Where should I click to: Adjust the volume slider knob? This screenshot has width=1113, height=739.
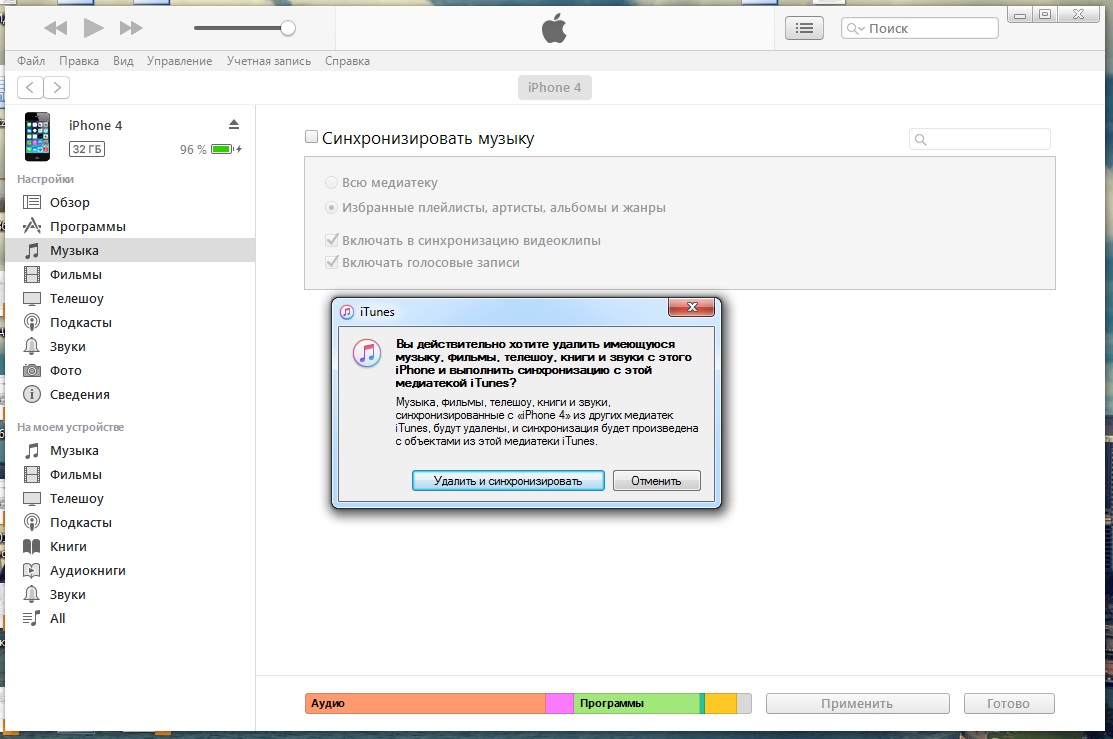(287, 28)
